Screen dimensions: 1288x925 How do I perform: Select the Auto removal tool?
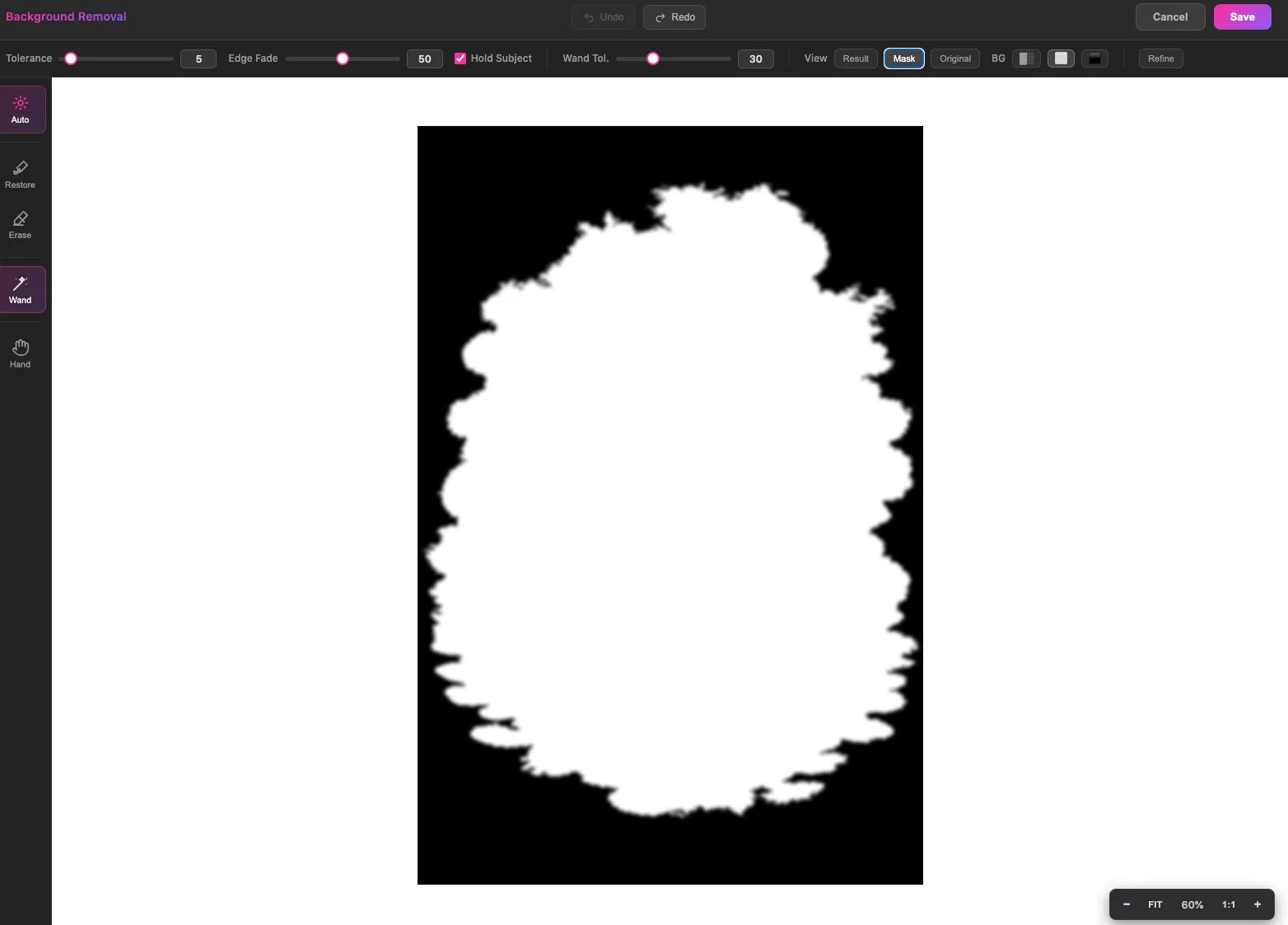(21, 110)
